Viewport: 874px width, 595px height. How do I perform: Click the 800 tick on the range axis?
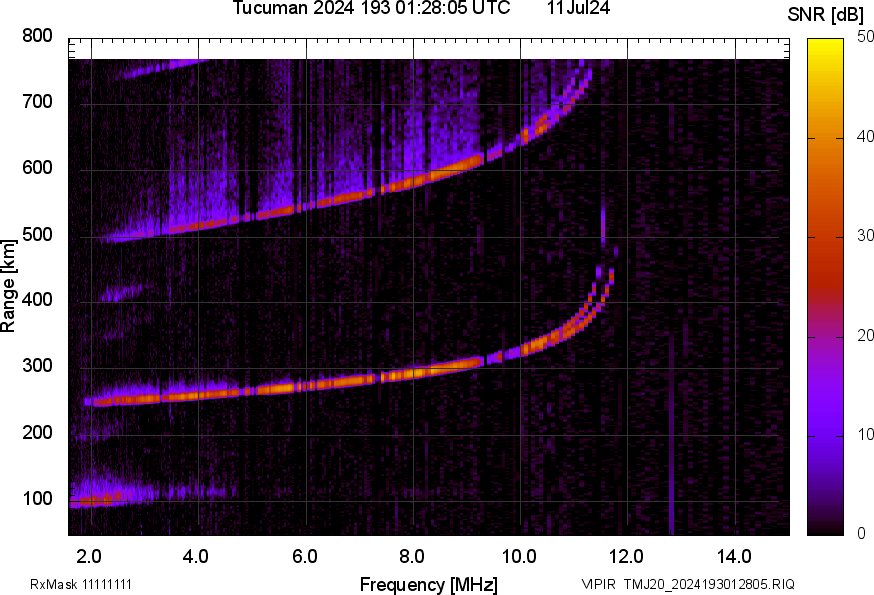[x=38, y=37]
